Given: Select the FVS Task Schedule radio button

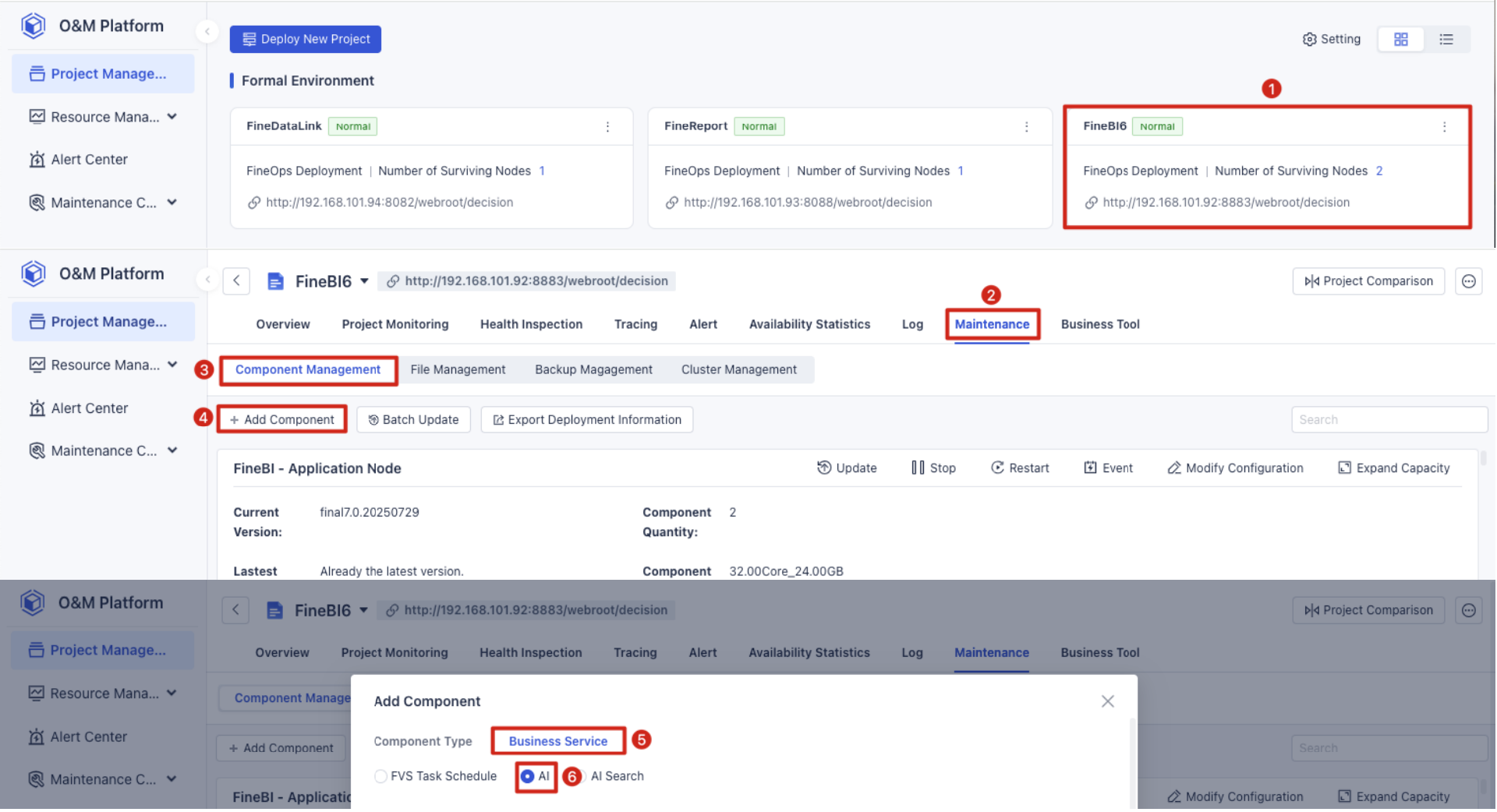Looking at the screenshot, I should [380, 776].
